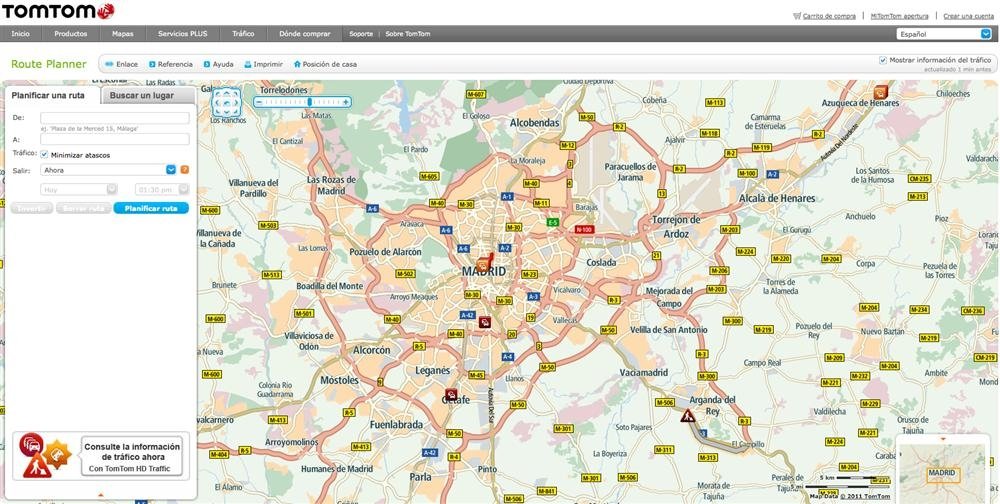Open the Mapas menu

point(122,34)
